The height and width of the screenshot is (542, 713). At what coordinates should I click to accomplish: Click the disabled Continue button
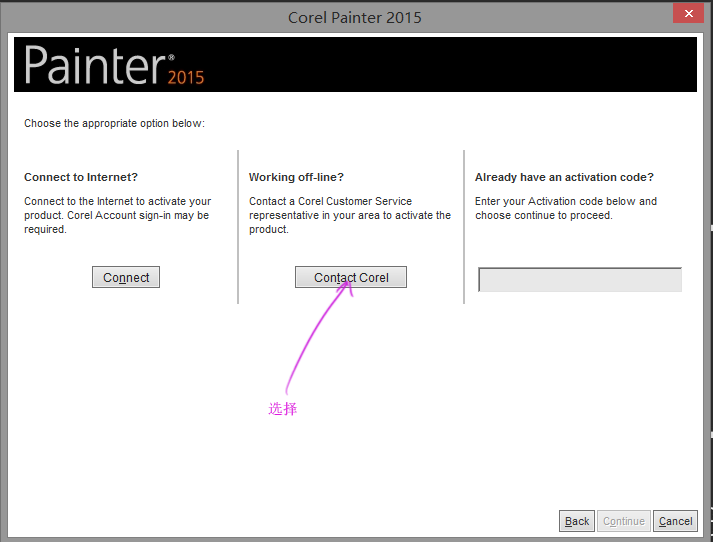click(x=623, y=521)
